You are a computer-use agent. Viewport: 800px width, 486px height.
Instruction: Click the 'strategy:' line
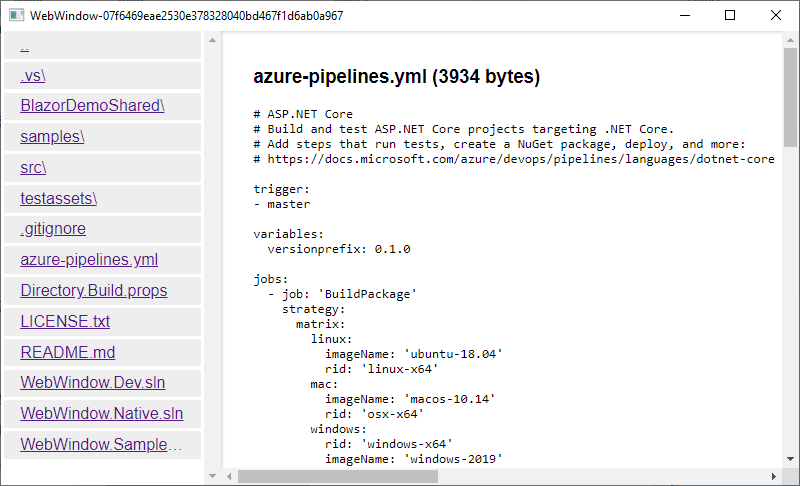point(313,309)
